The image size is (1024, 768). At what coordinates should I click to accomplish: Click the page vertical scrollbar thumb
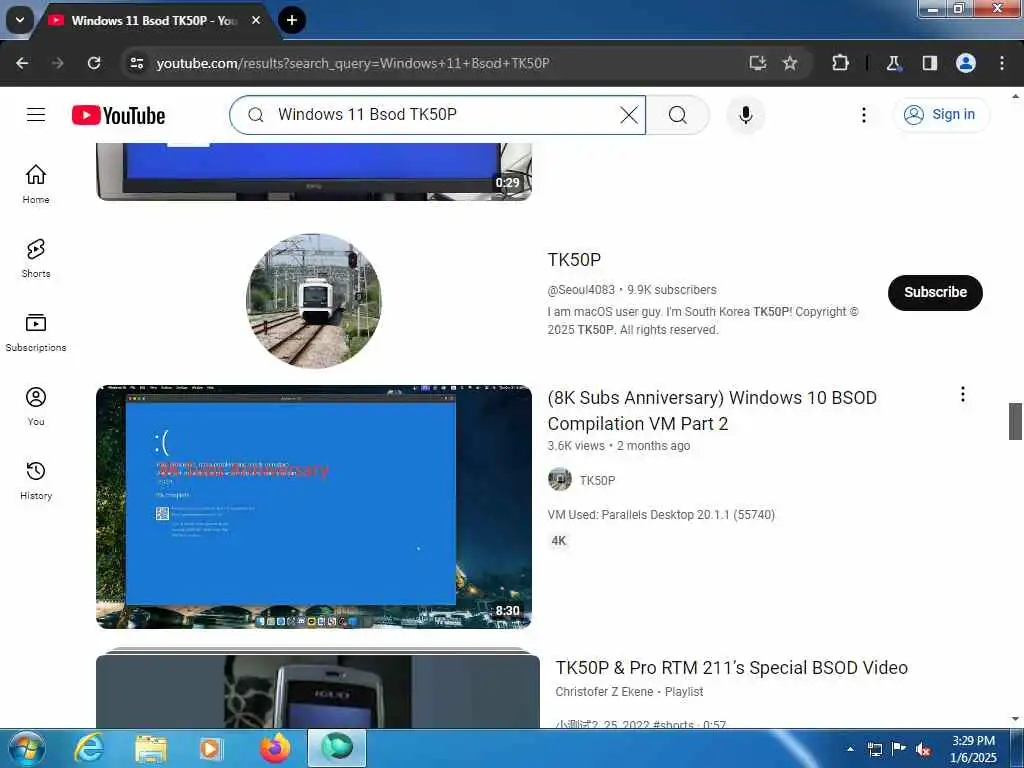tap(1015, 422)
